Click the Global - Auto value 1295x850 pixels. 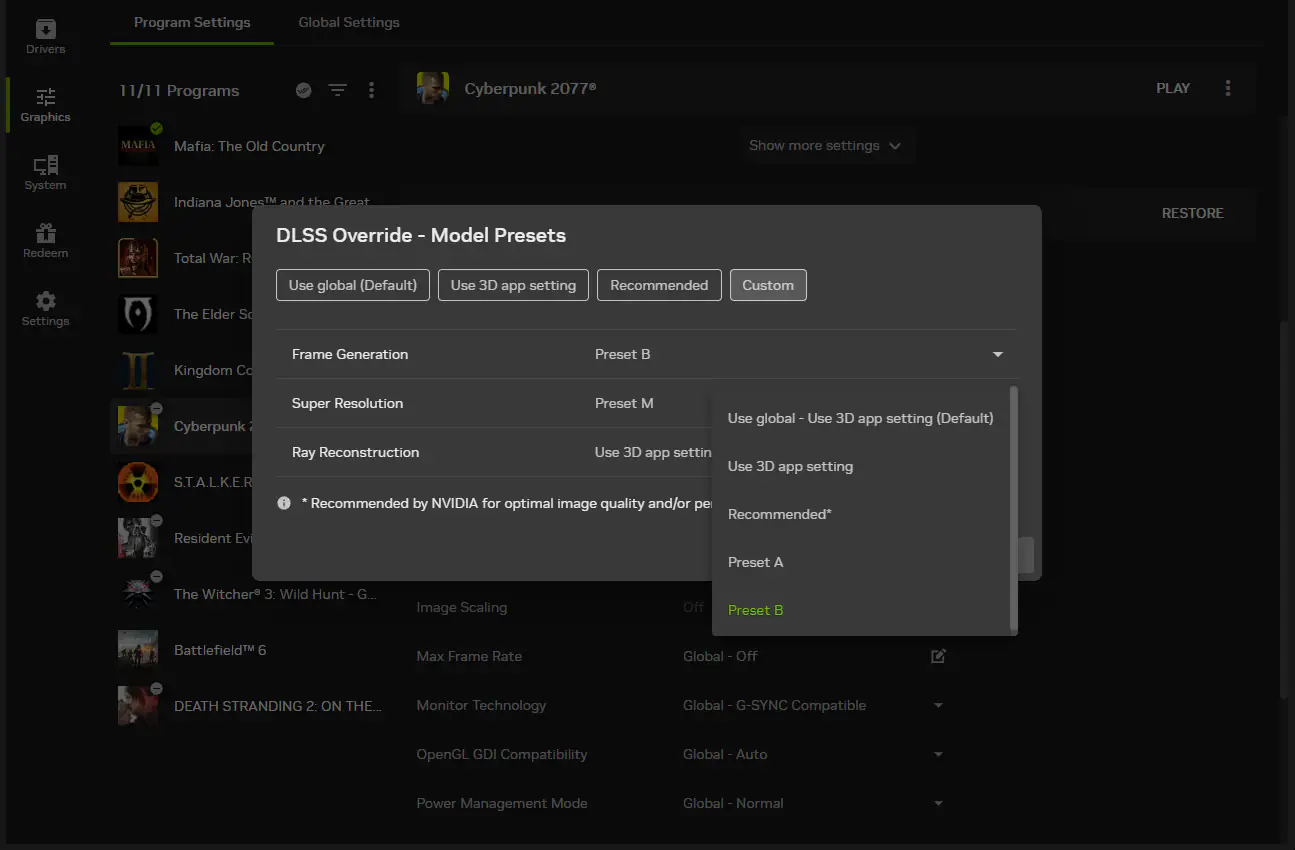(725, 754)
